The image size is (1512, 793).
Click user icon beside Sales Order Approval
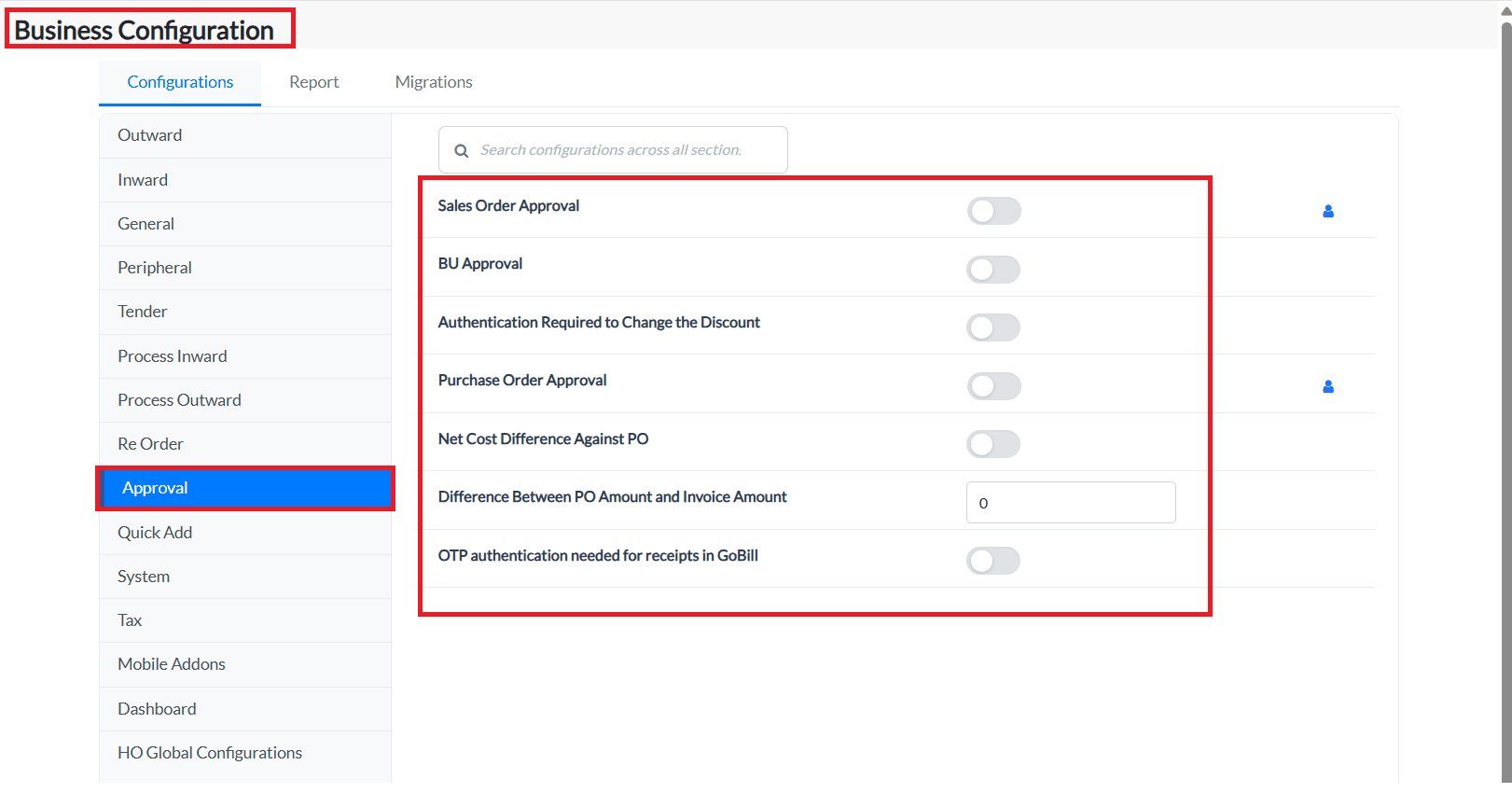1327,212
